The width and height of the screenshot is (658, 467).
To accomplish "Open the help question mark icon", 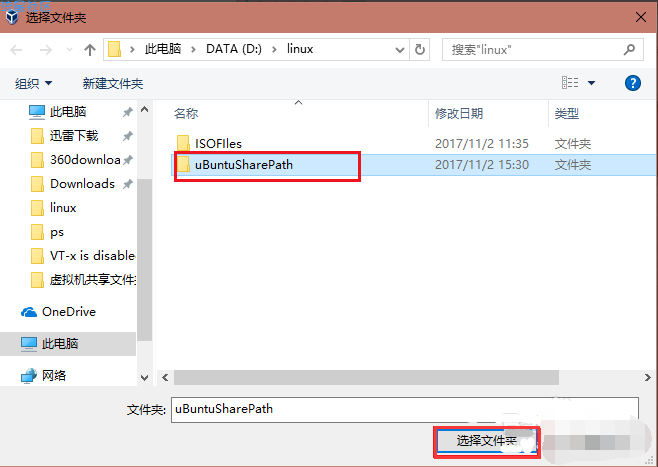I will pos(632,83).
